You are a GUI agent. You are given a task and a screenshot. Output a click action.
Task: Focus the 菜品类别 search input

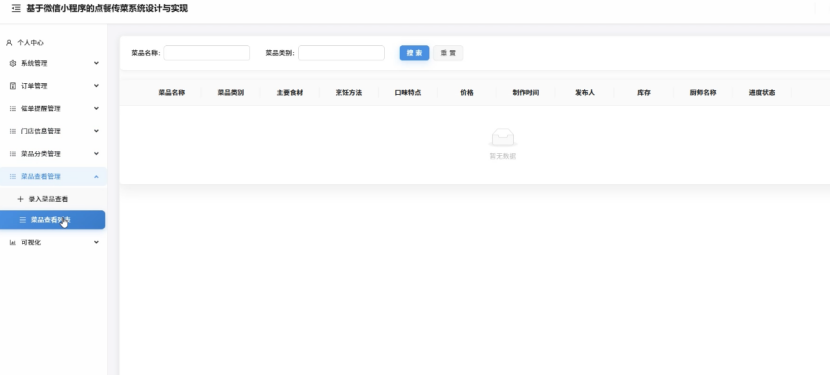click(x=341, y=53)
